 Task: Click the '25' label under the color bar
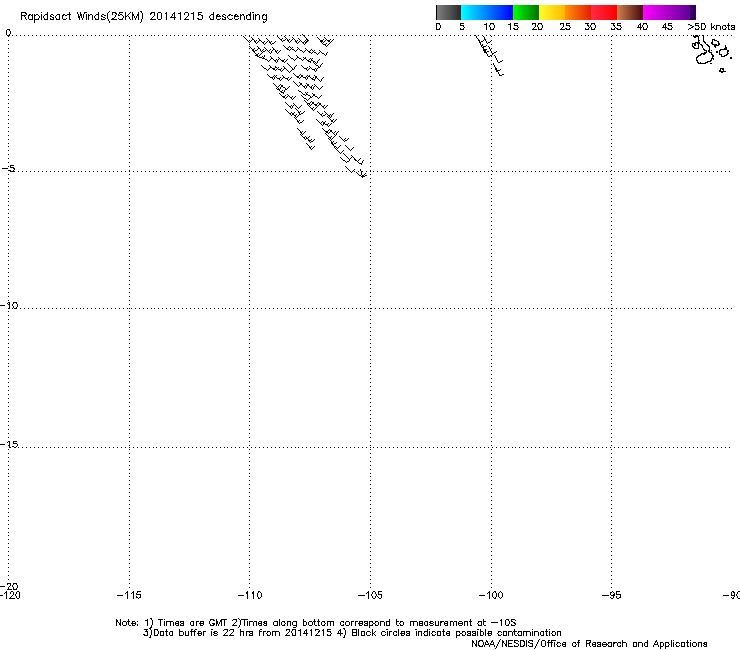coord(565,27)
